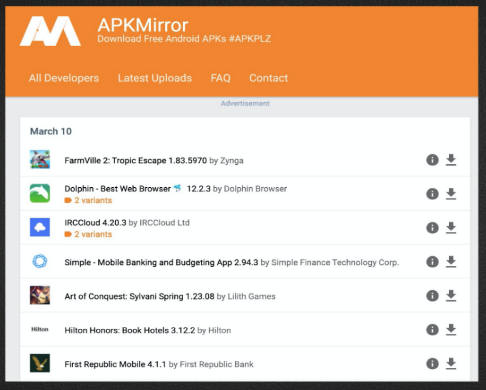Click the Advertisement label
This screenshot has width=486, height=390.
tap(245, 103)
